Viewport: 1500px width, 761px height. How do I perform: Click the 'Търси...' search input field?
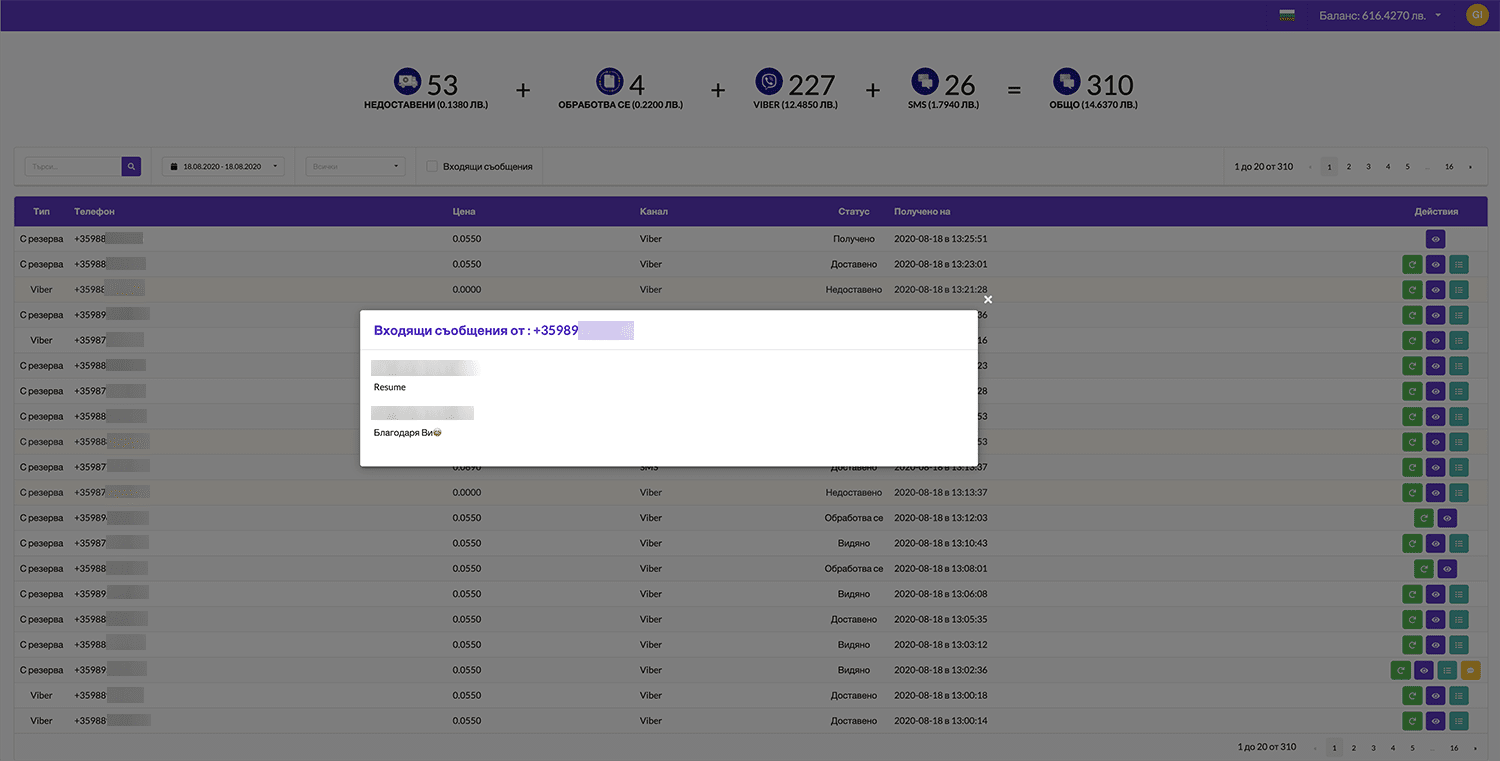tap(72, 167)
